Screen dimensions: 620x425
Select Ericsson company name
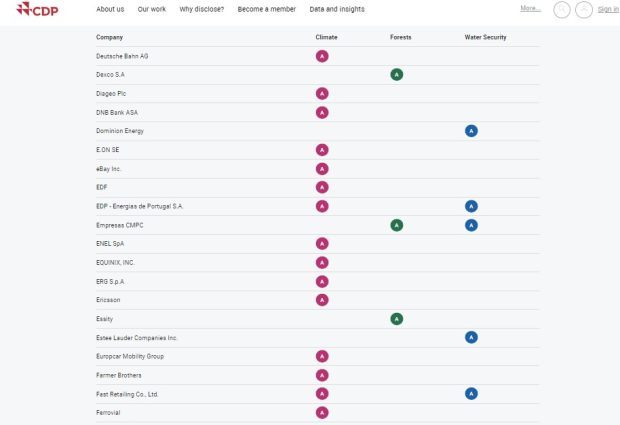pyautogui.click(x=108, y=300)
